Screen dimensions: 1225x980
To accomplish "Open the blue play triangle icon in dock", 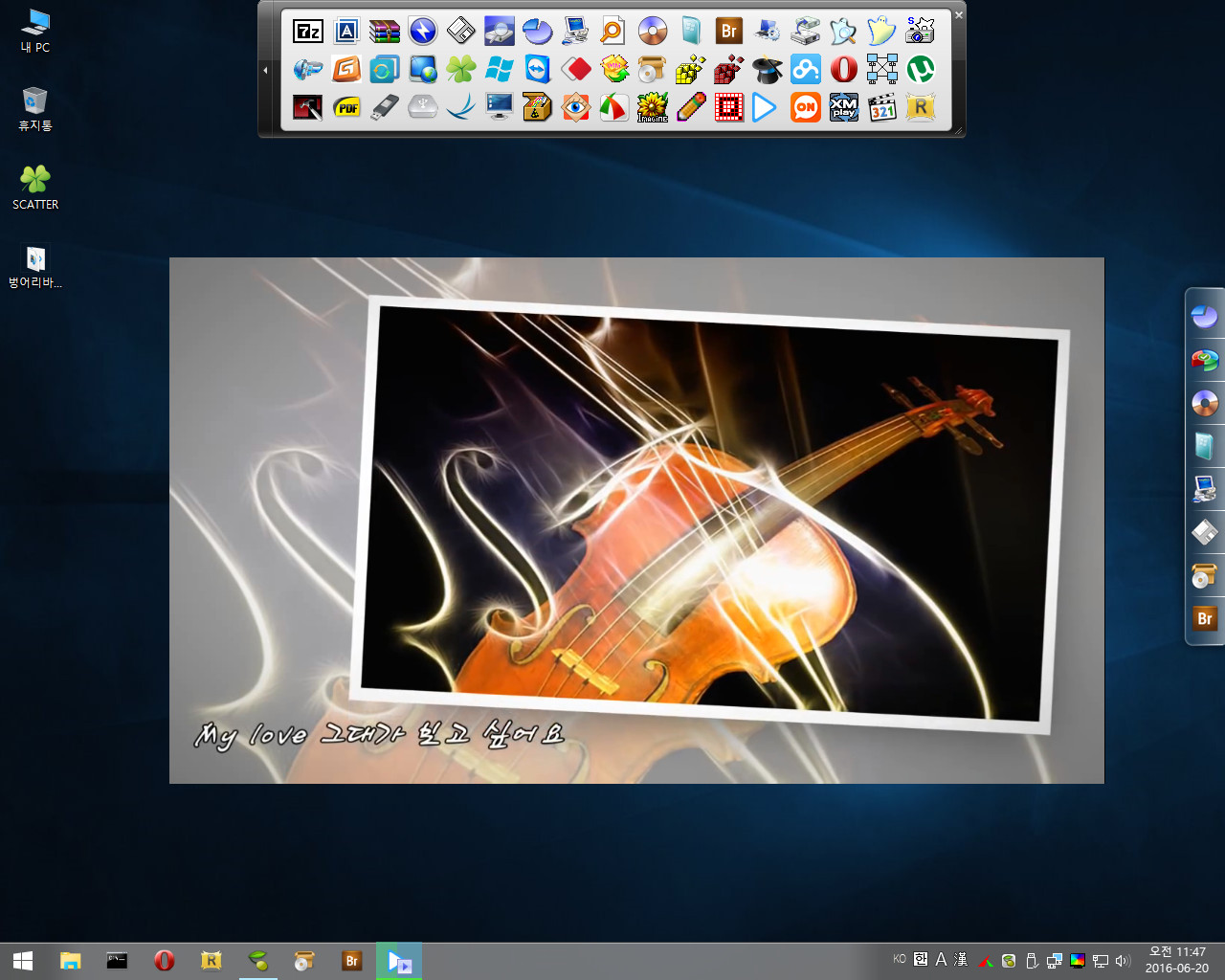I will [764, 107].
